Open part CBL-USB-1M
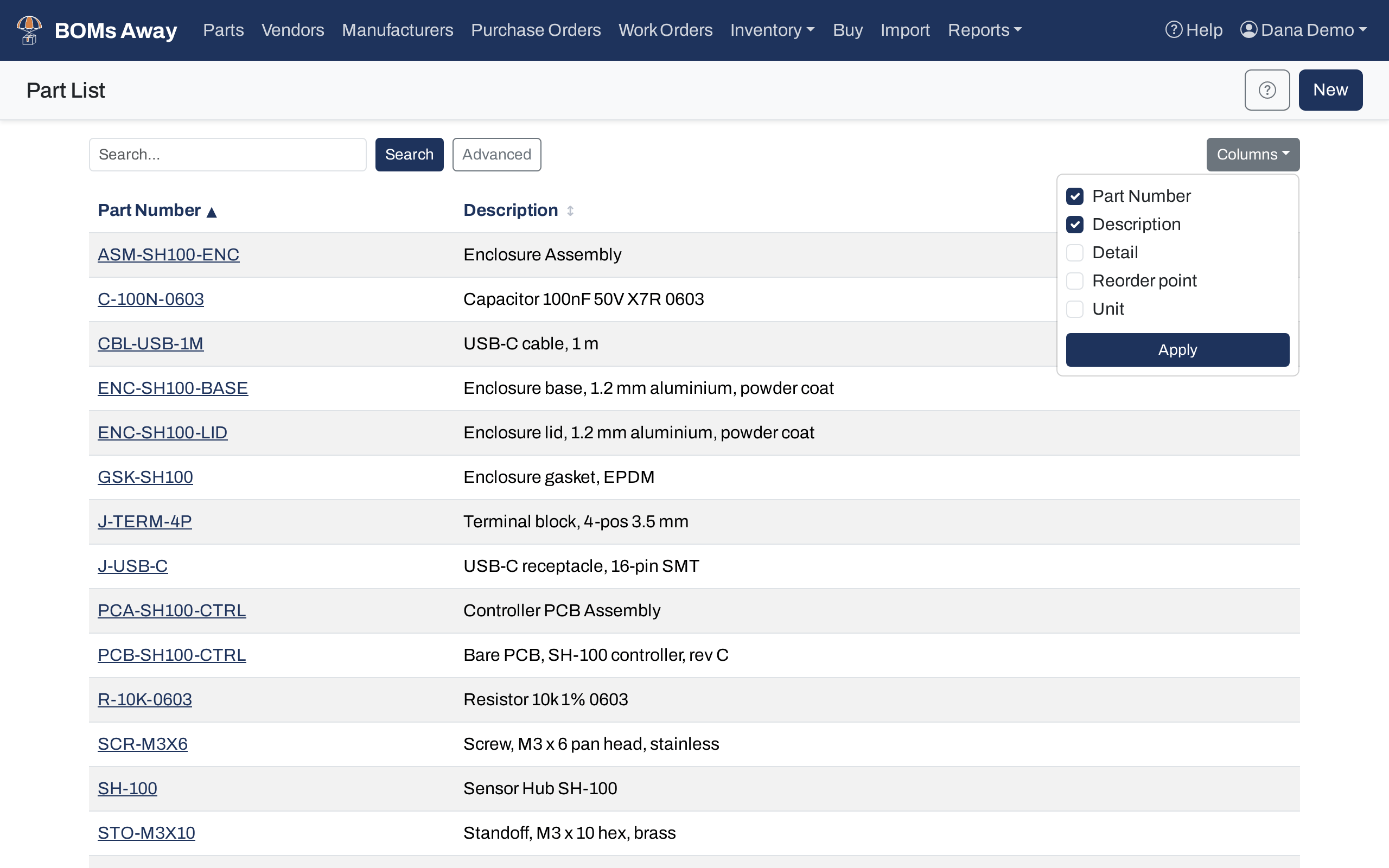Screen dimensions: 1389x868 [x=150, y=343]
